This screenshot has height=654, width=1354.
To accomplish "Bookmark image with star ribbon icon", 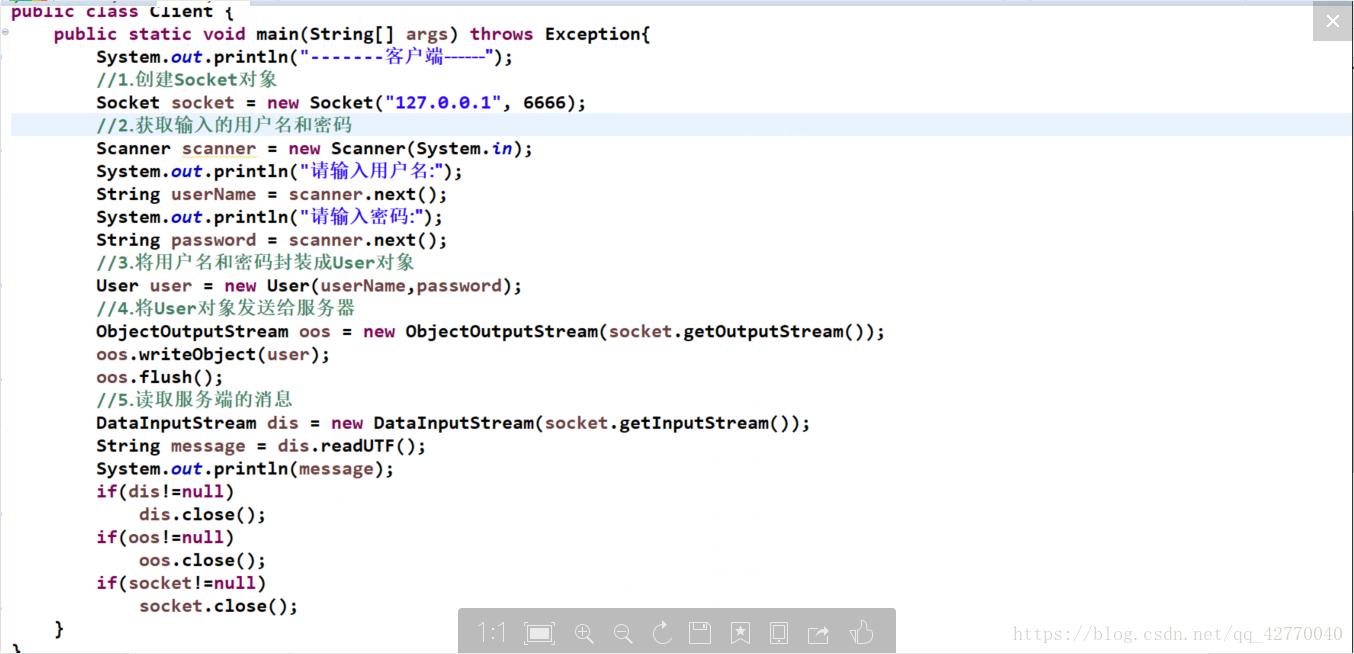I will (x=740, y=632).
